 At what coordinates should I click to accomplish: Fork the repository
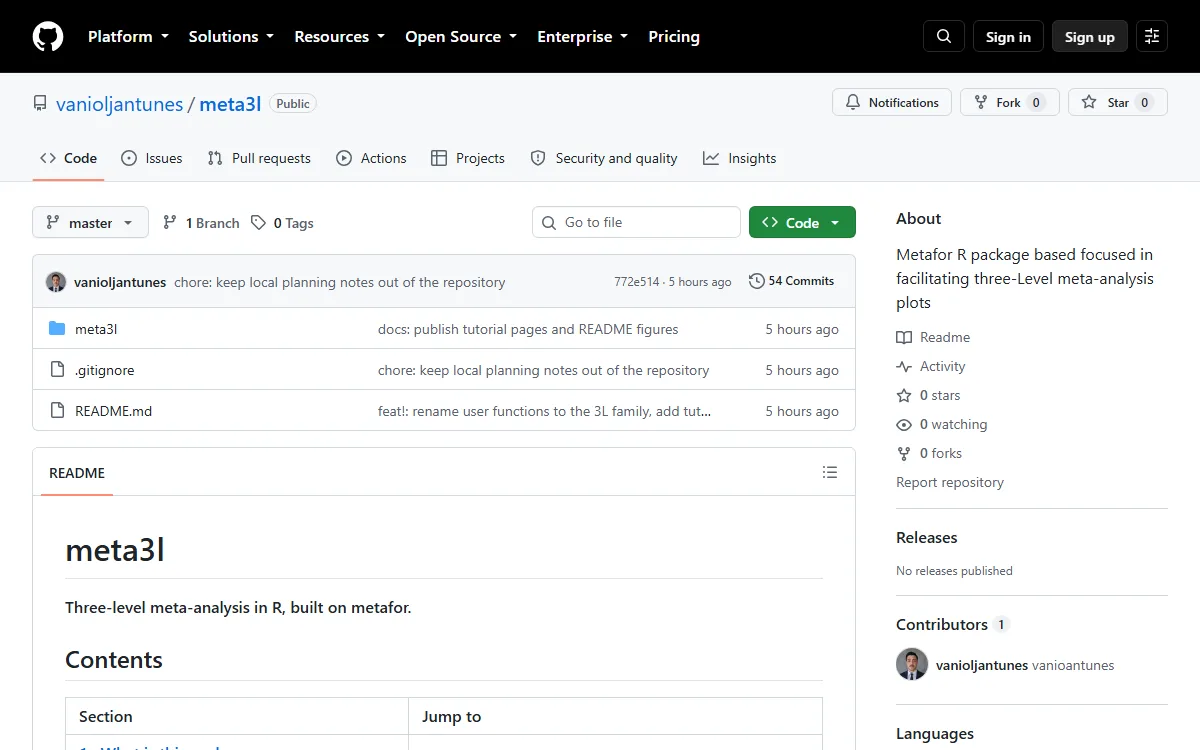click(x=1010, y=102)
